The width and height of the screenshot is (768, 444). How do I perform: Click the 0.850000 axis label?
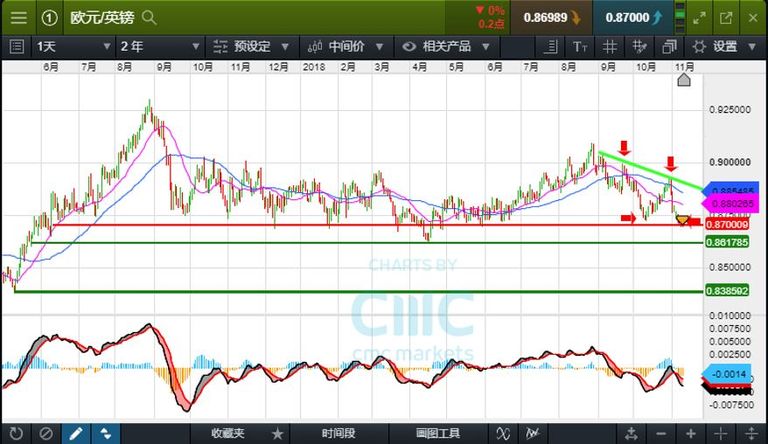click(x=730, y=267)
